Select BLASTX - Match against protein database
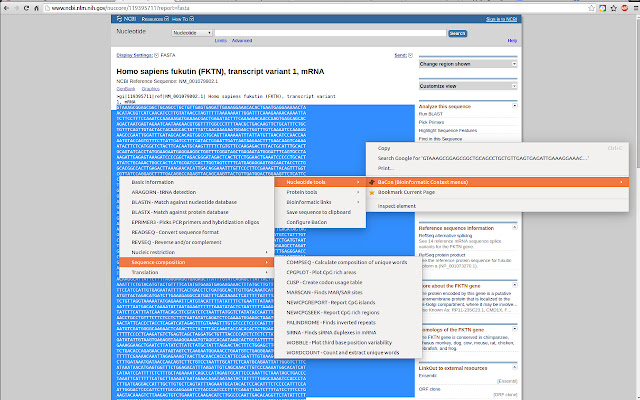Screen dimensions: 640x400 [x=196, y=212]
